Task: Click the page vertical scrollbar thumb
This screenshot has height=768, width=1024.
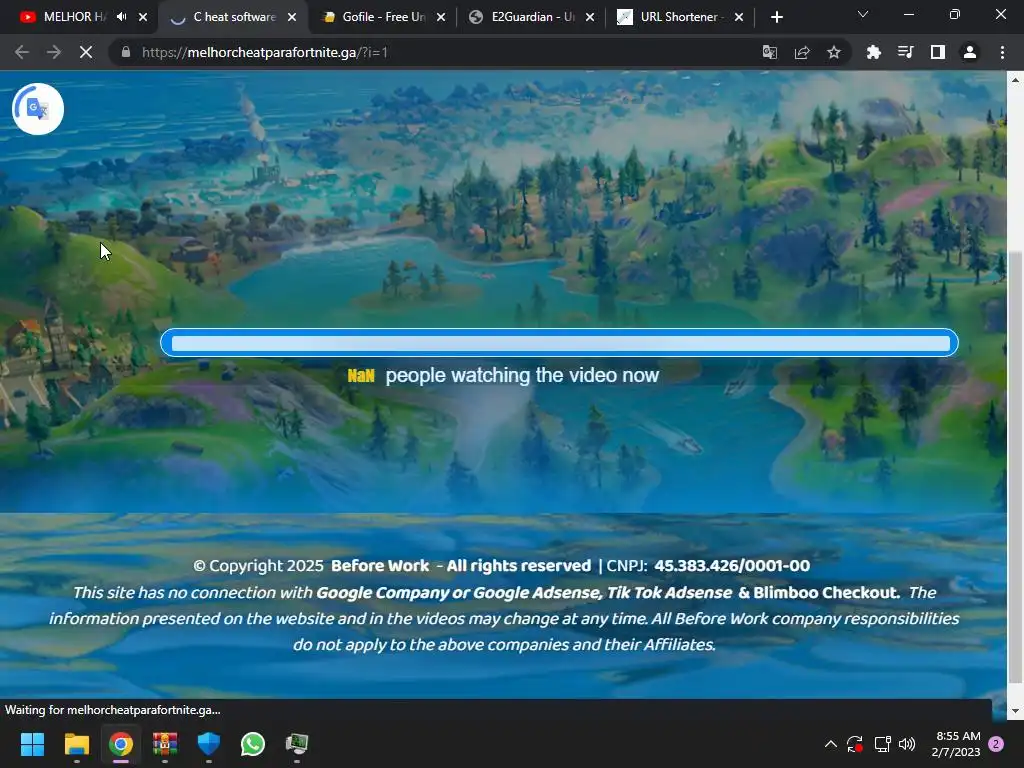Action: click(x=1016, y=469)
